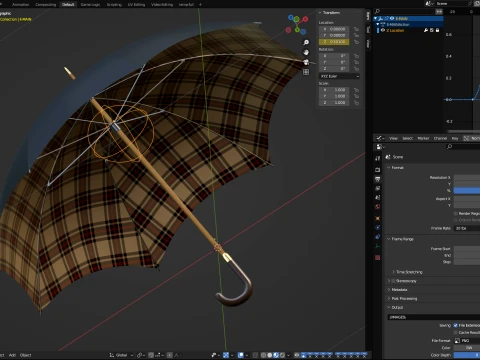Switch to the Compositing workspace tab

(45, 5)
